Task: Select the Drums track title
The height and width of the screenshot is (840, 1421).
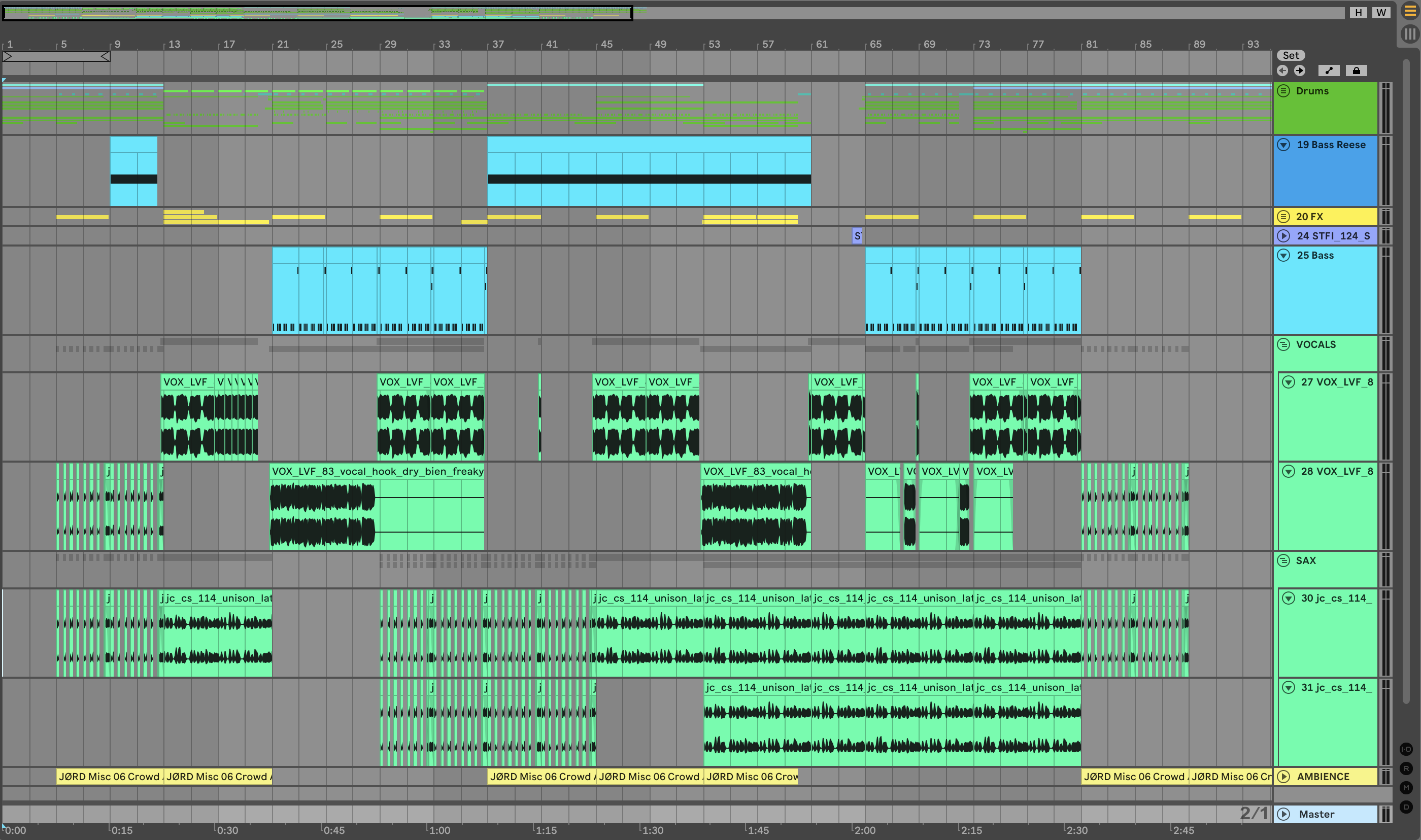Action: tap(1312, 91)
